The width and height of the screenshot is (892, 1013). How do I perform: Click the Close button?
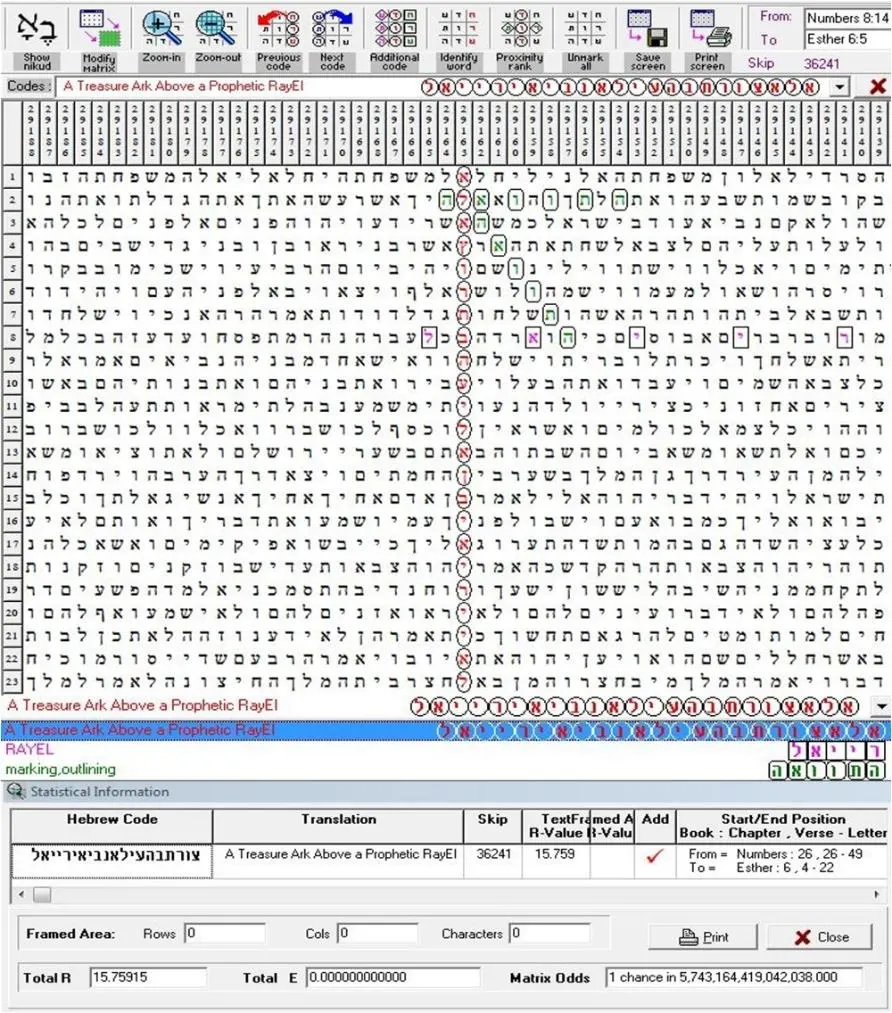tap(820, 937)
